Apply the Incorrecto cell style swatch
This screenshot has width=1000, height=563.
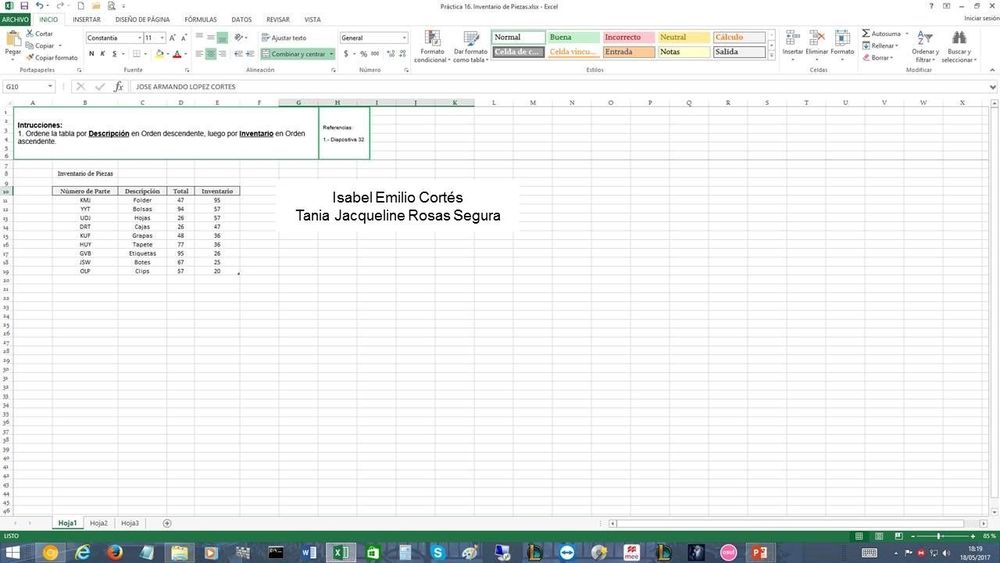(628, 38)
